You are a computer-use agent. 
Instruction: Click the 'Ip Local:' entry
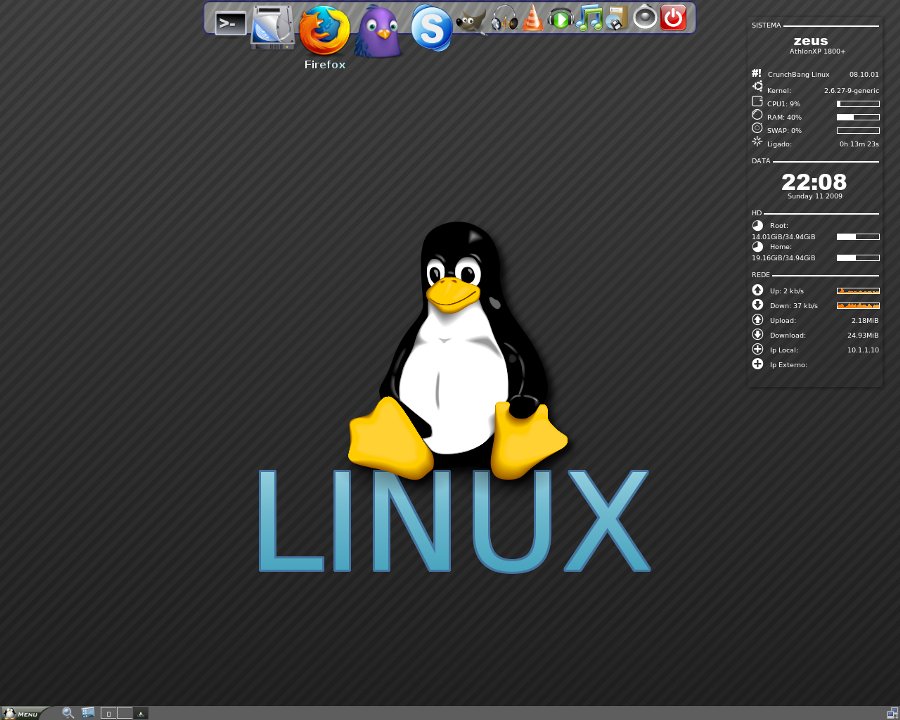(784, 350)
